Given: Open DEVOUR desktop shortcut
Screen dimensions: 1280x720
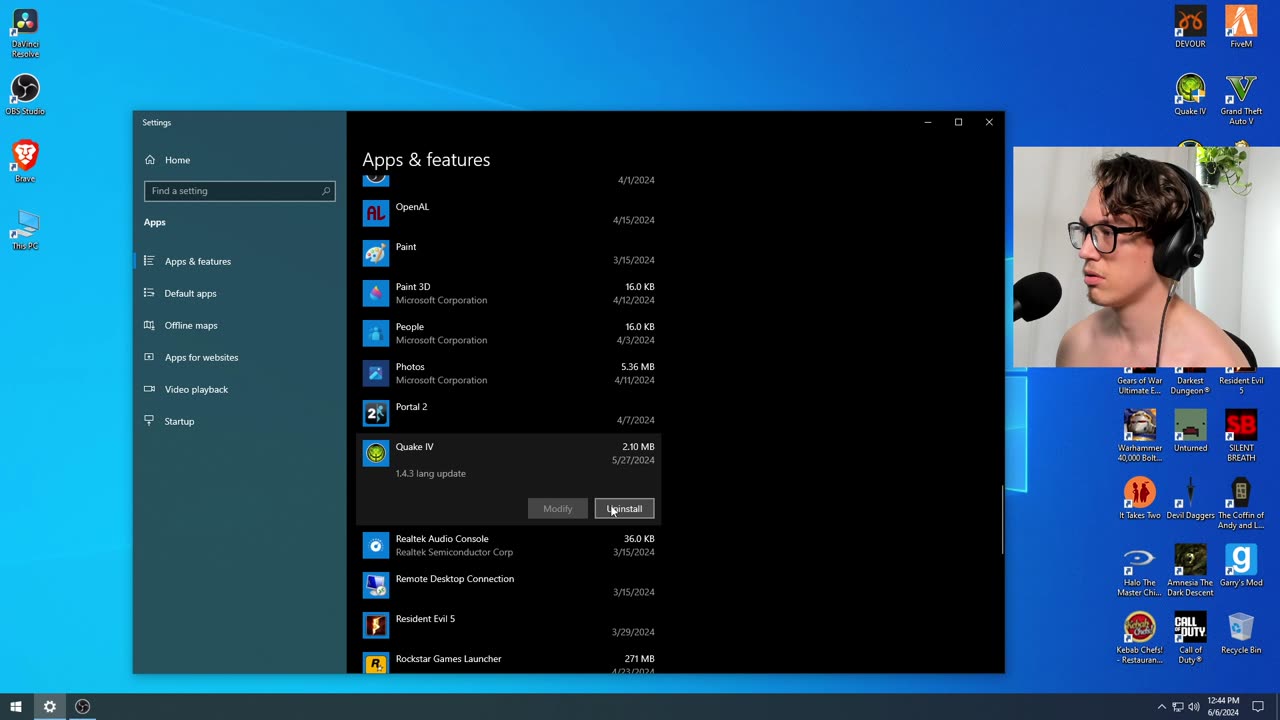Looking at the screenshot, I should (1190, 27).
